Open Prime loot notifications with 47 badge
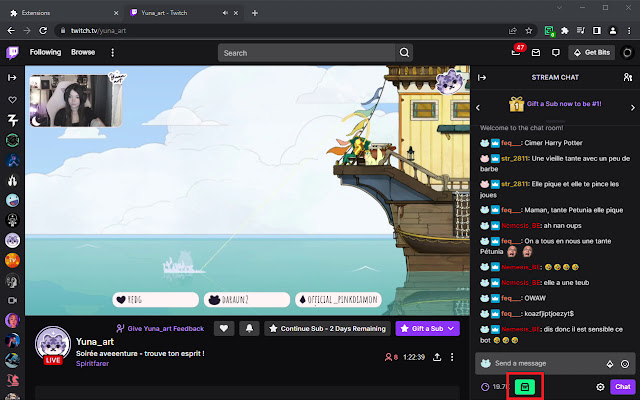The height and width of the screenshot is (400, 640). coord(517,52)
